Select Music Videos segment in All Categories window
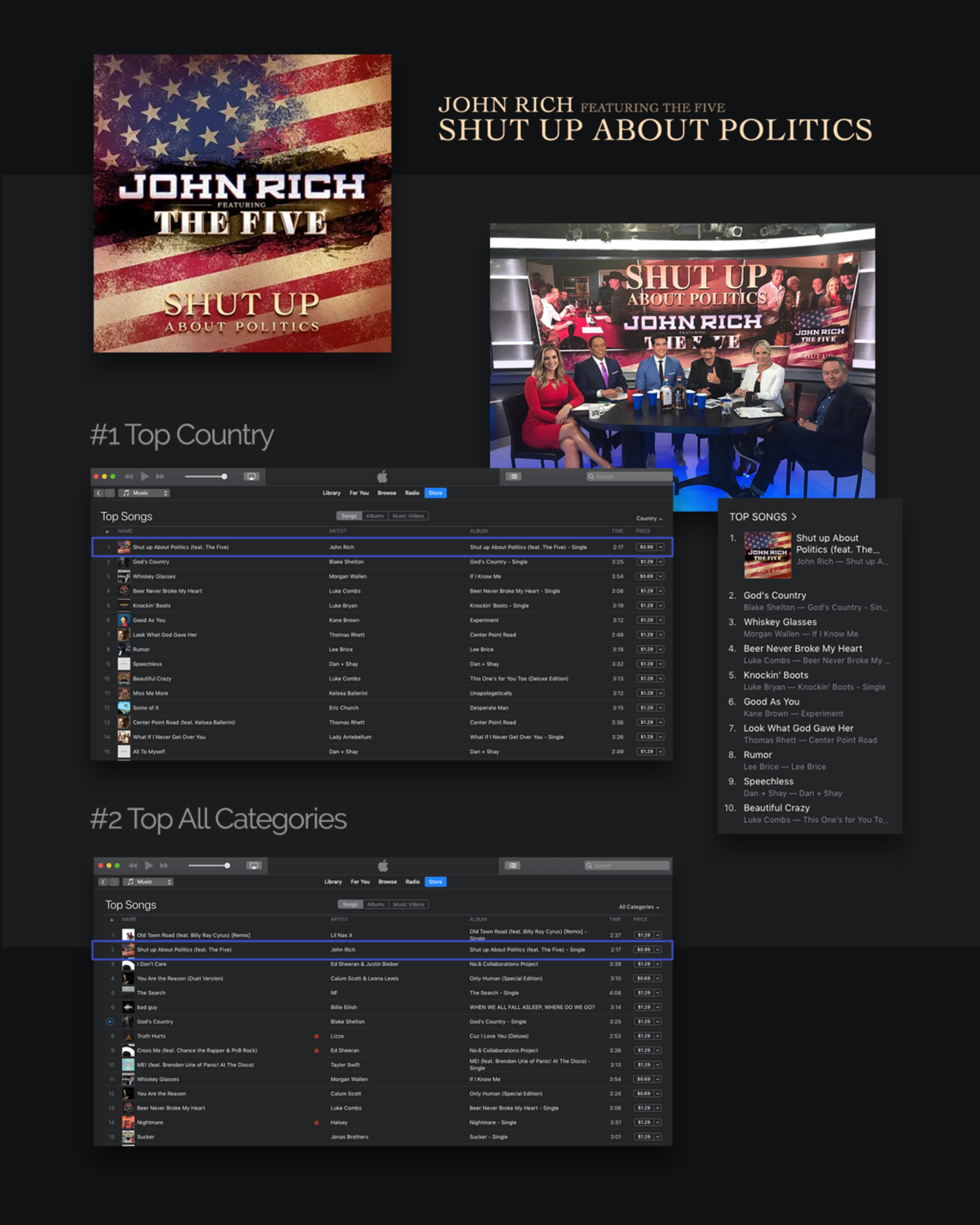 point(409,904)
